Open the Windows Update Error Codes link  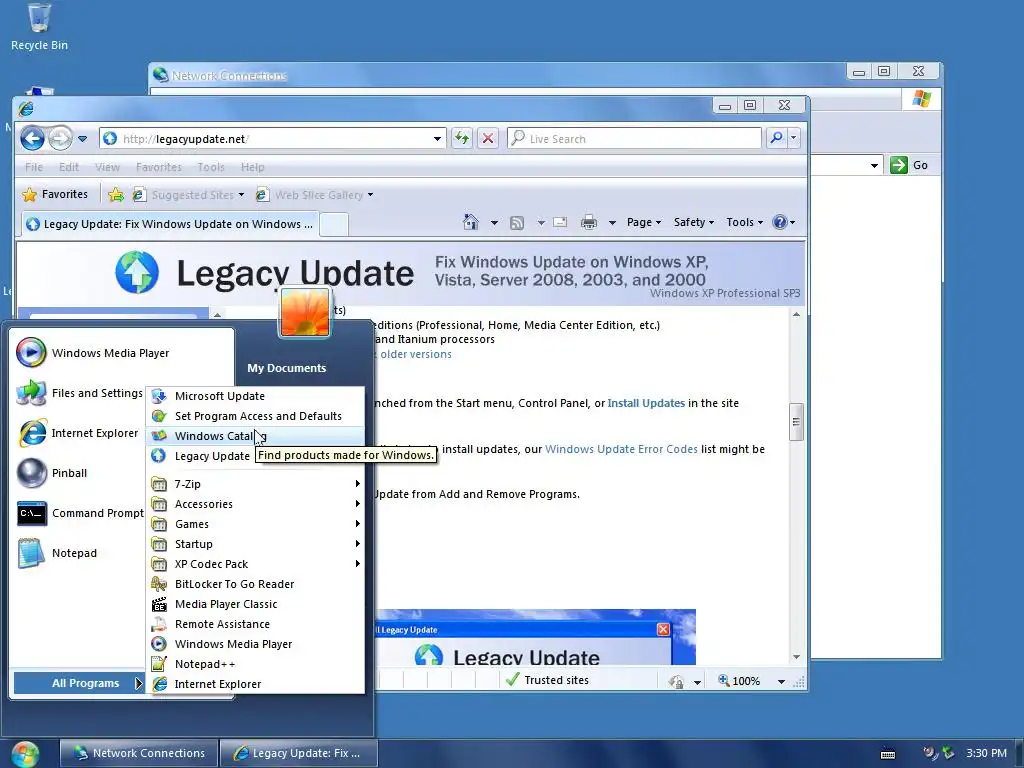621,449
